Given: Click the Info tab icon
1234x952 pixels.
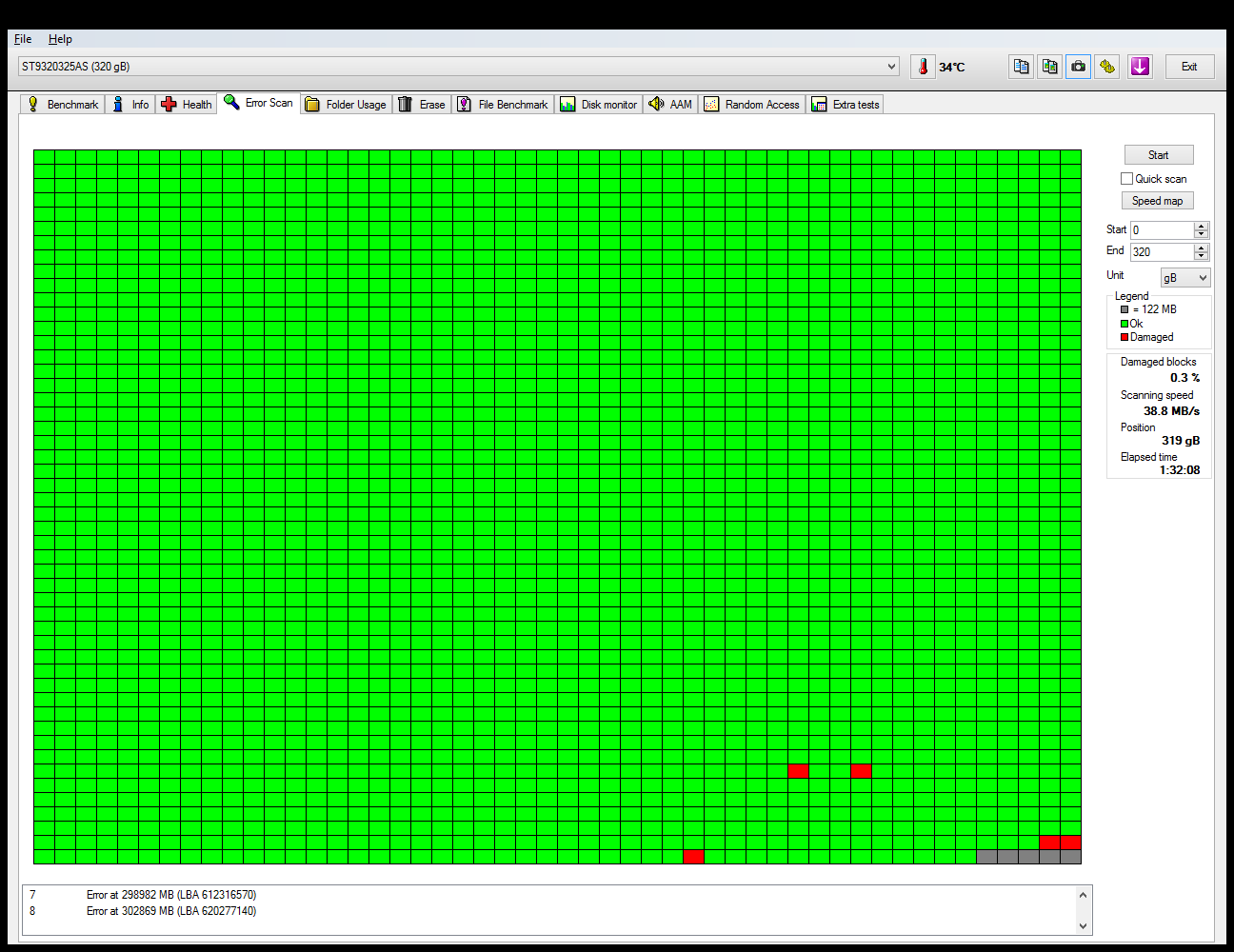Looking at the screenshot, I should 118,105.
